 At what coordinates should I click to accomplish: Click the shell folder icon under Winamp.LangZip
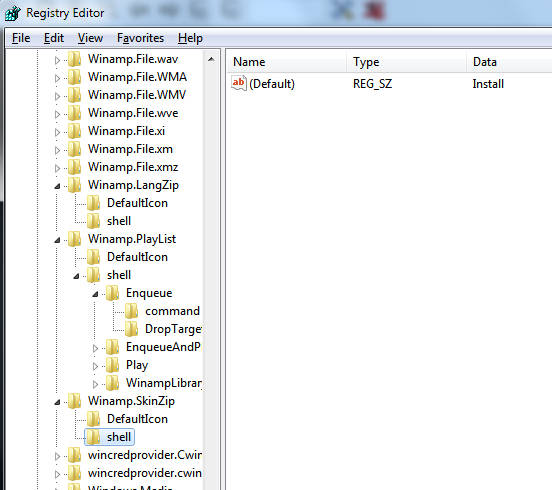tap(94, 221)
